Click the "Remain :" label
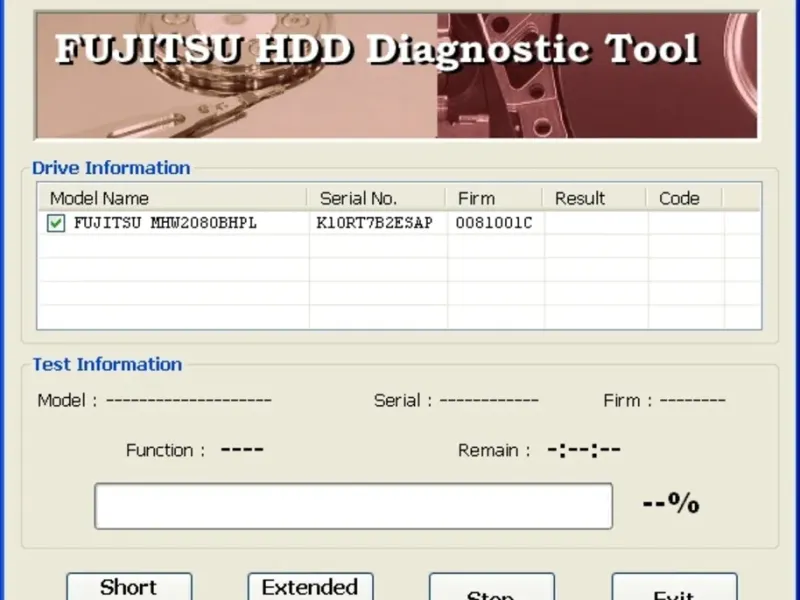Image resolution: width=800 pixels, height=600 pixels. click(x=494, y=451)
